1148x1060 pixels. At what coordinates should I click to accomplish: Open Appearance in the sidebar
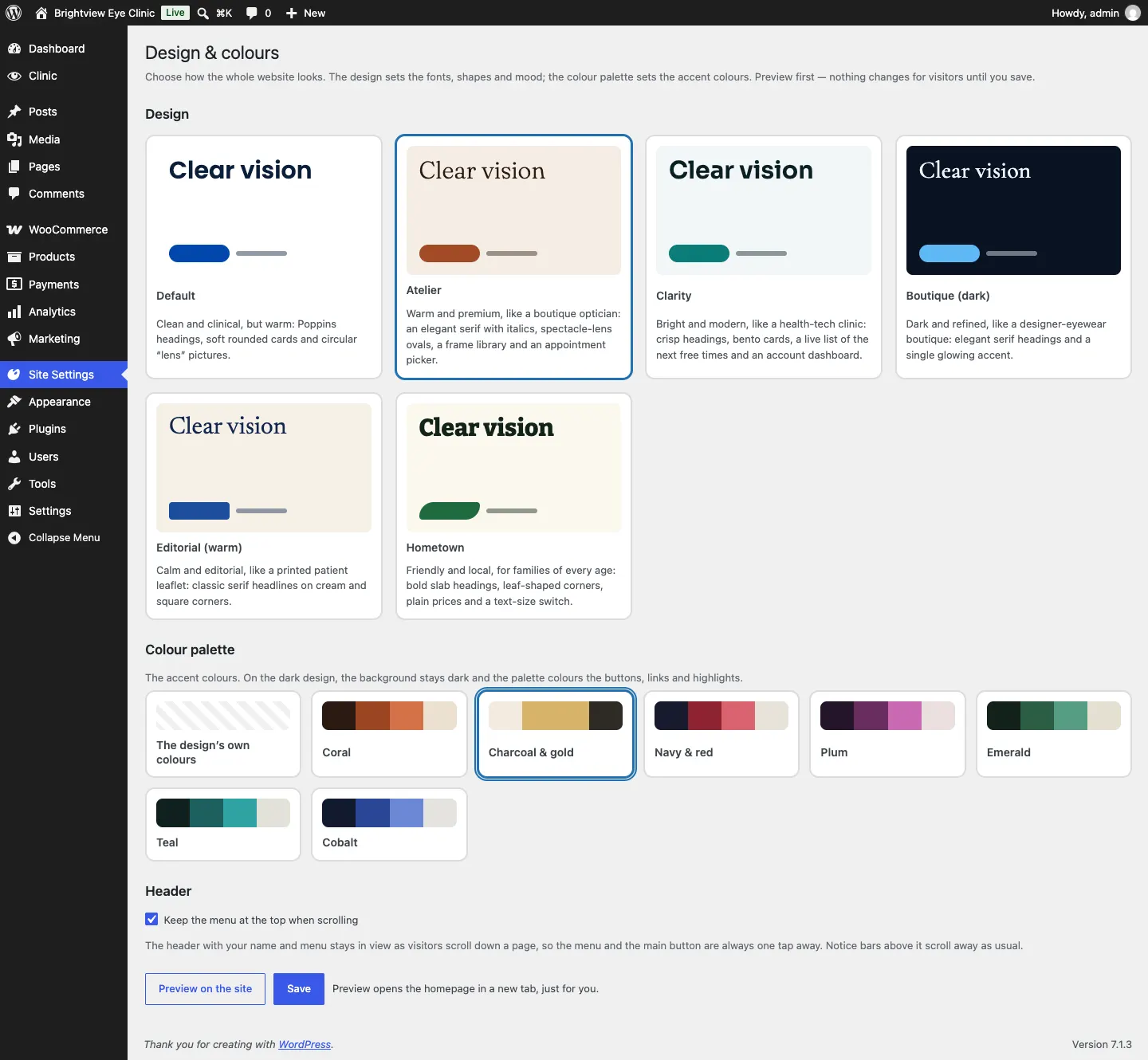[64, 402]
